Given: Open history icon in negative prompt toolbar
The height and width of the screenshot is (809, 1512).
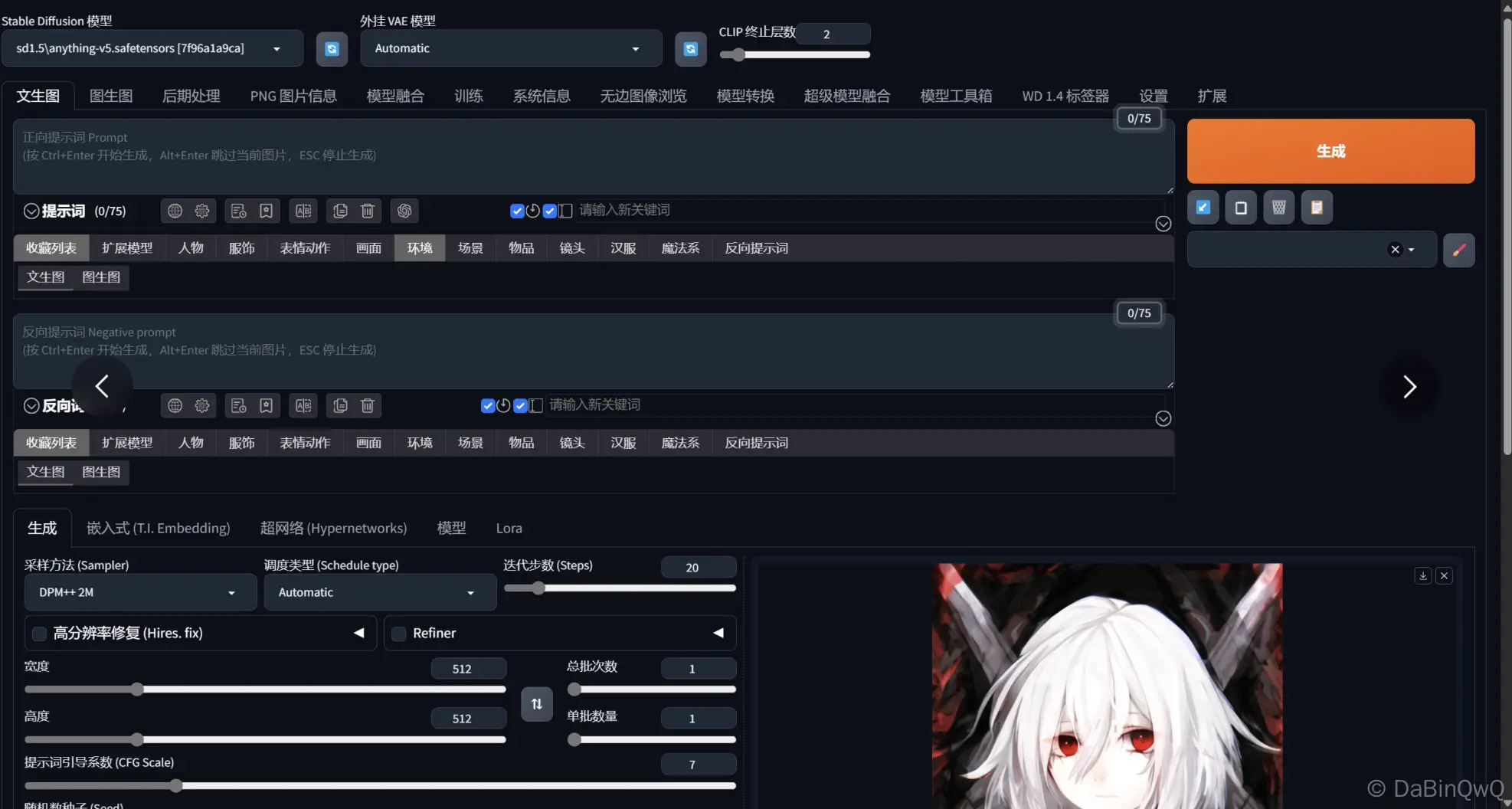Looking at the screenshot, I should tap(239, 405).
